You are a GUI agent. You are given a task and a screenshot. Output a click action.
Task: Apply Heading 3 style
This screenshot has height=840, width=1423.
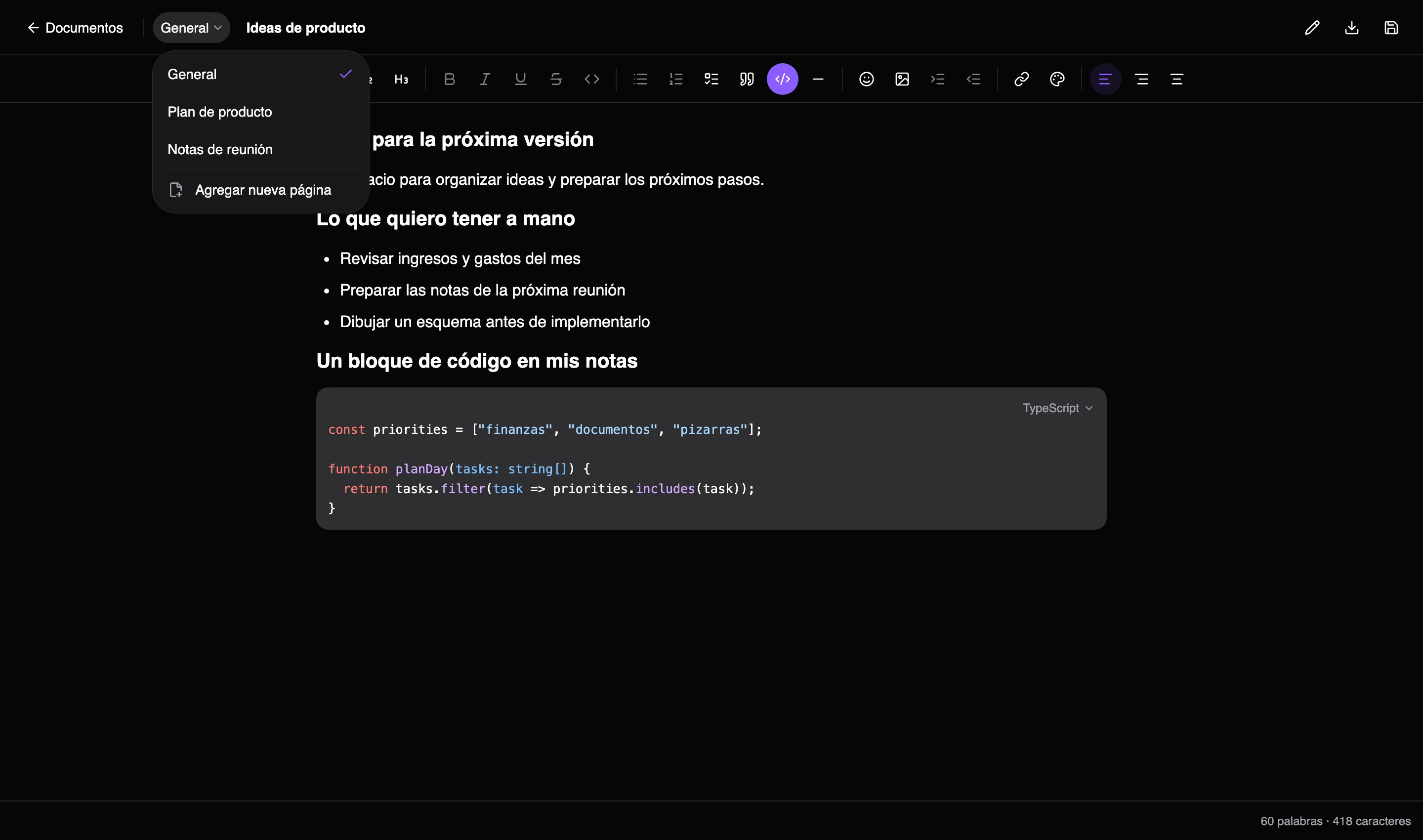pos(401,79)
